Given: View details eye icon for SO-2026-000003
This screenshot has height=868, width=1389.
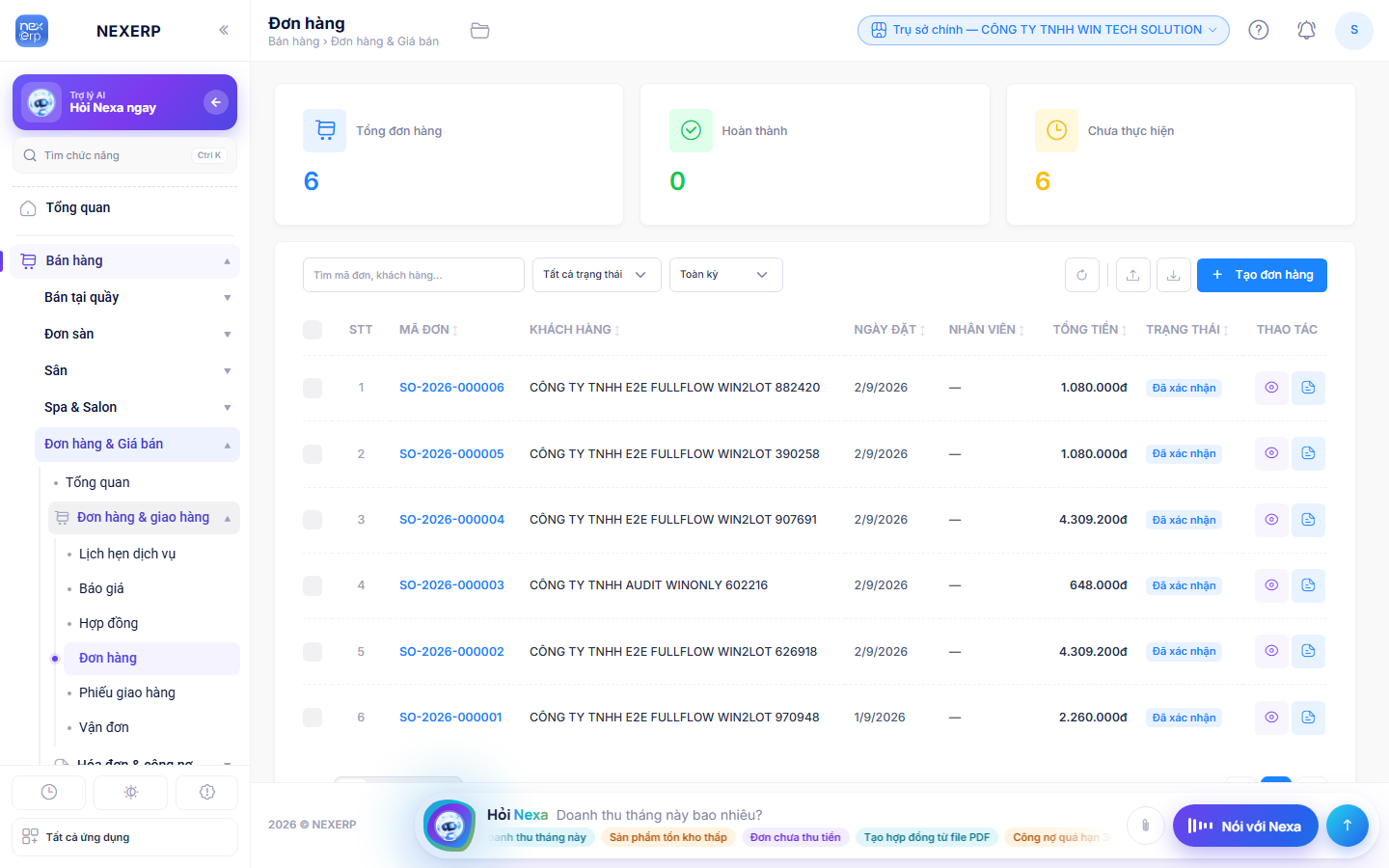Looking at the screenshot, I should coord(1272,585).
